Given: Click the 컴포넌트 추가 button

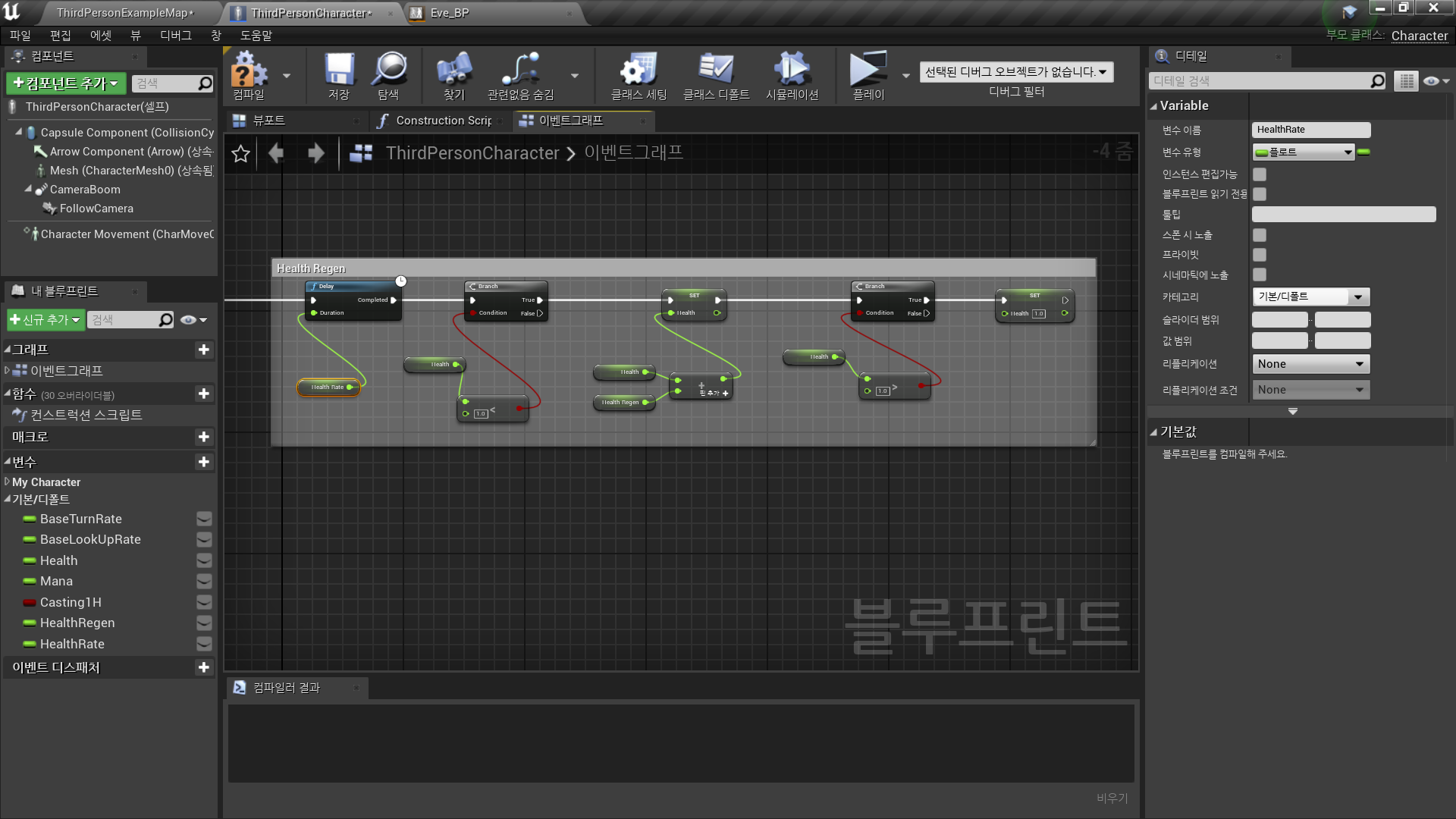Looking at the screenshot, I should pyautogui.click(x=64, y=83).
